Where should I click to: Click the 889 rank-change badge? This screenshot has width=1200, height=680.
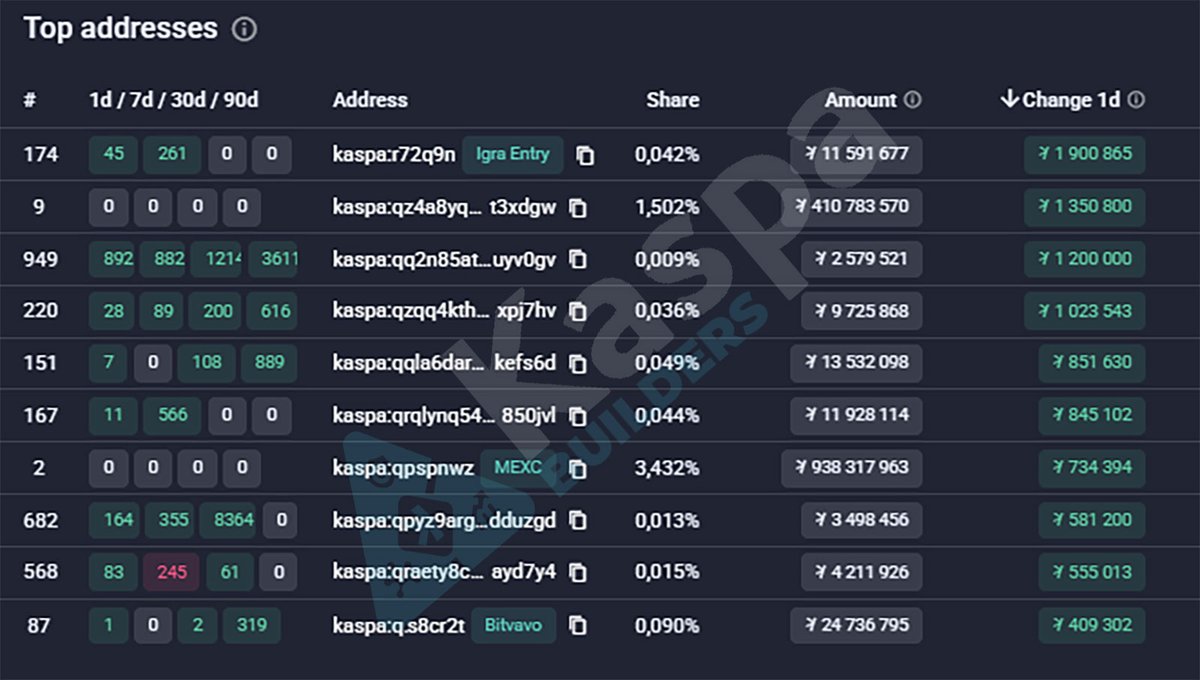coord(269,363)
